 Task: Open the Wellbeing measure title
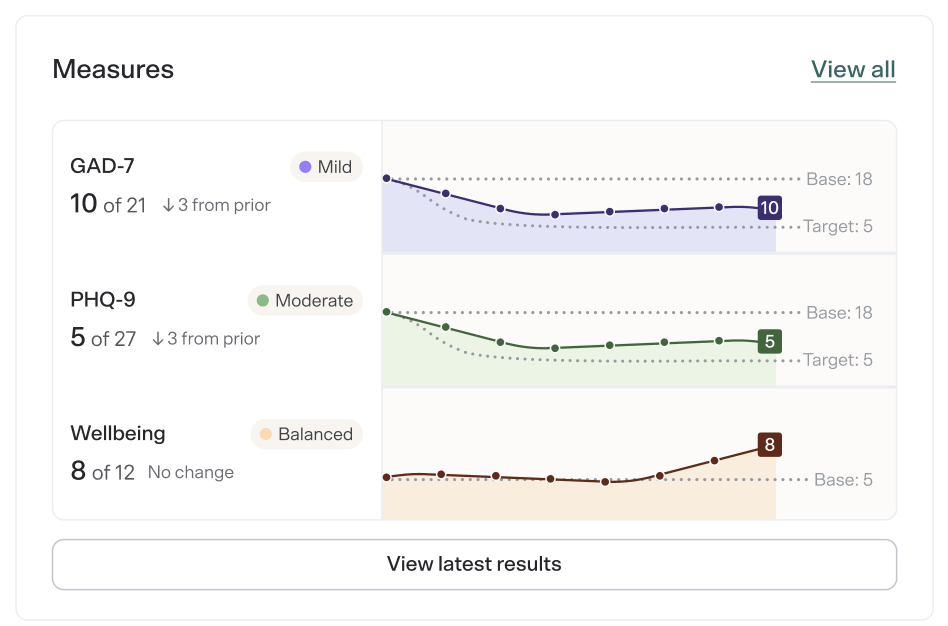[x=118, y=433]
